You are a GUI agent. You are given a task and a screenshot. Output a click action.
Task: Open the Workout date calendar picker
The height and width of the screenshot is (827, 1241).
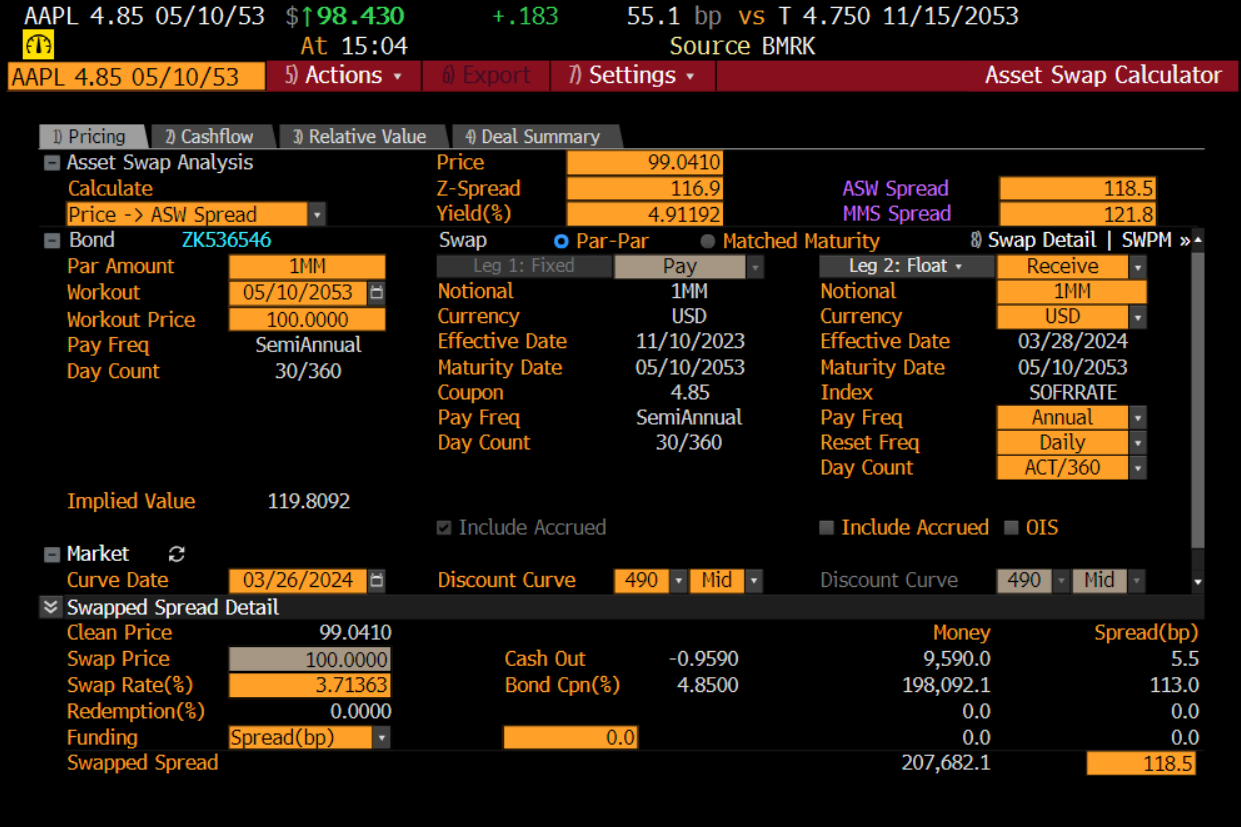376,293
